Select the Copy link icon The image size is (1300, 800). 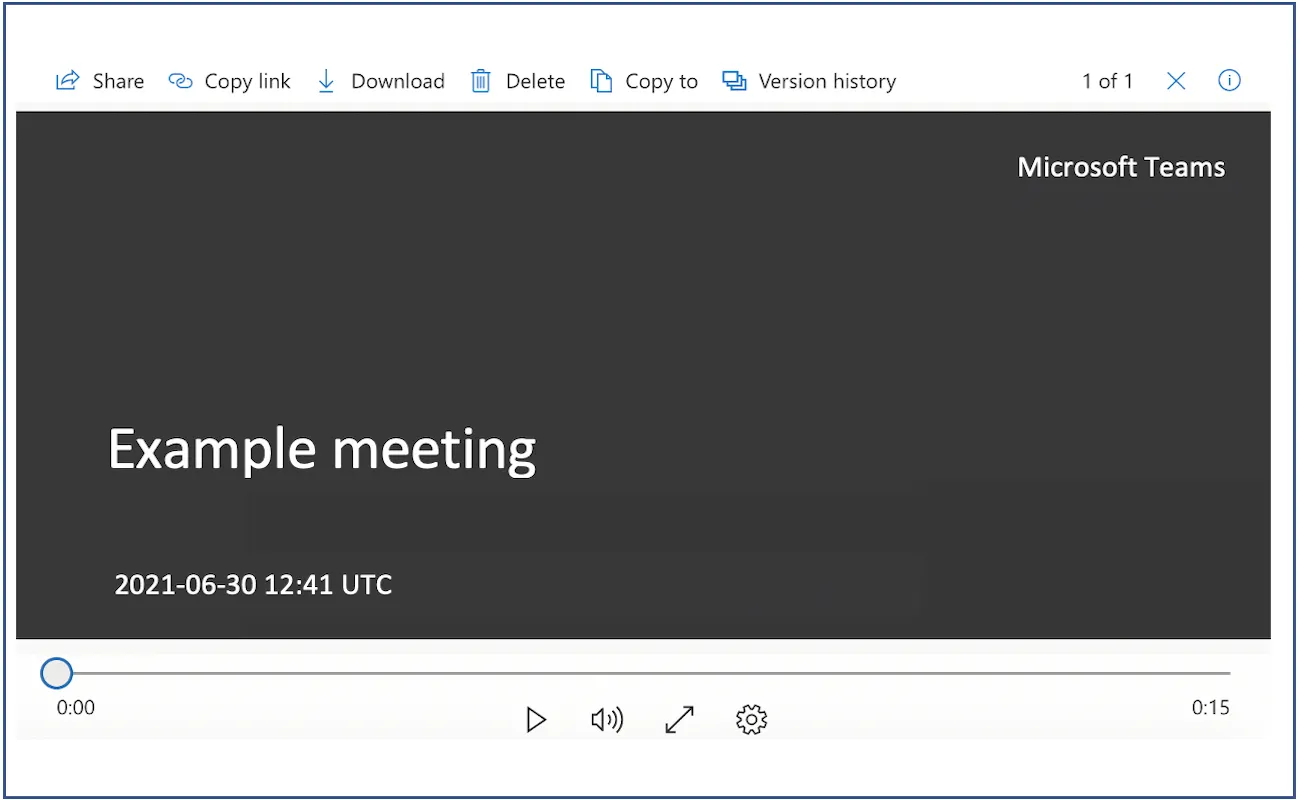point(180,81)
